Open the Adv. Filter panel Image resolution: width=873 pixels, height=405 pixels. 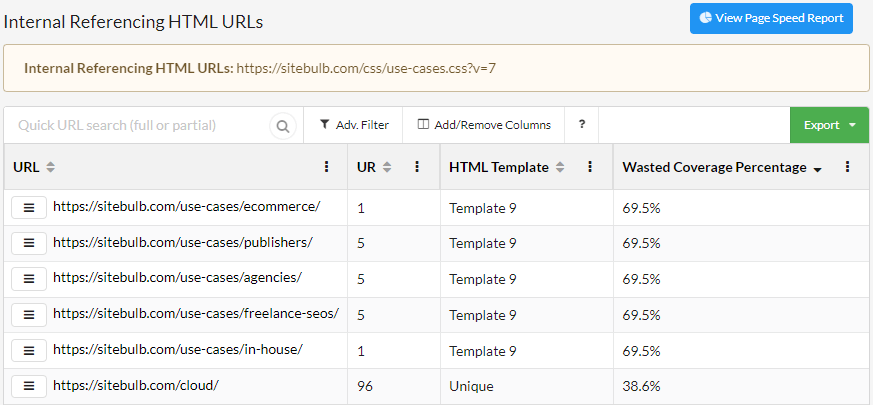point(354,125)
